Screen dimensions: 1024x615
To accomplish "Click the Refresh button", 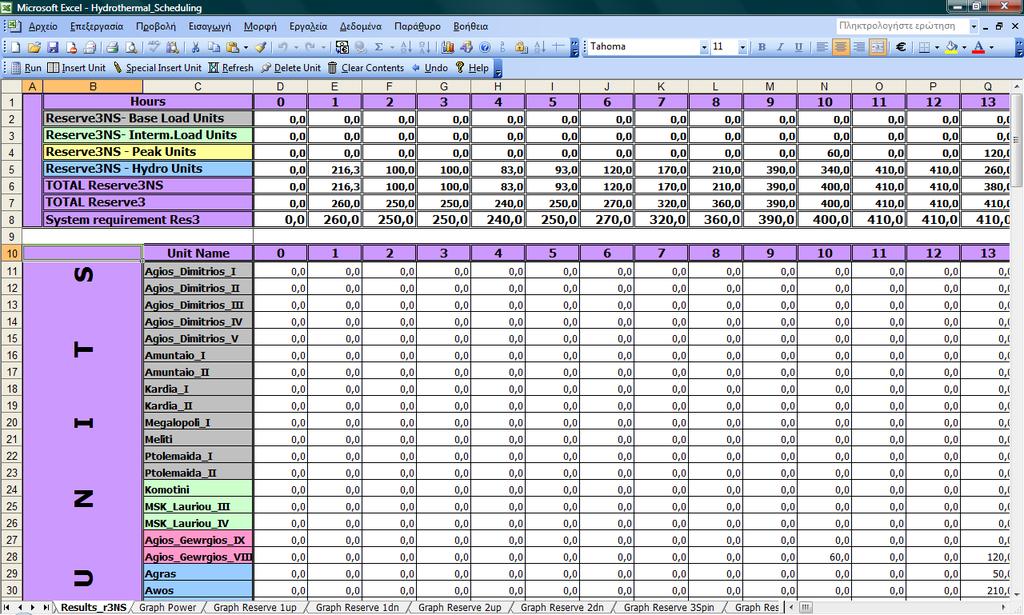I will coord(231,68).
